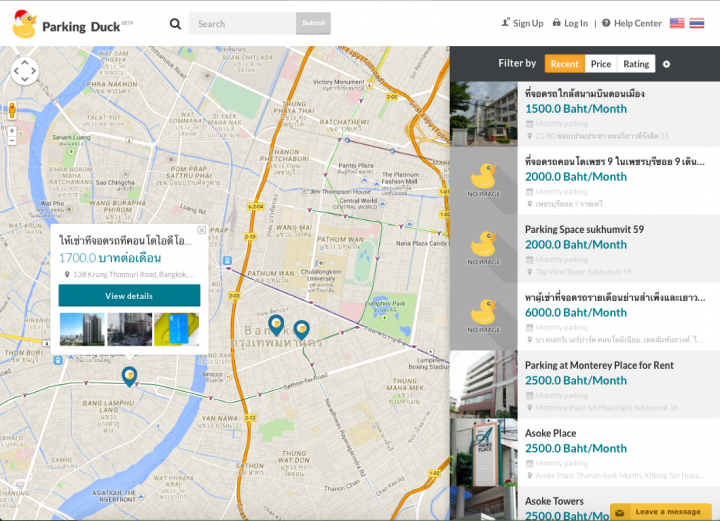
Task: Click the calendar icon on Asoke Place listing
Action: pos(529,463)
